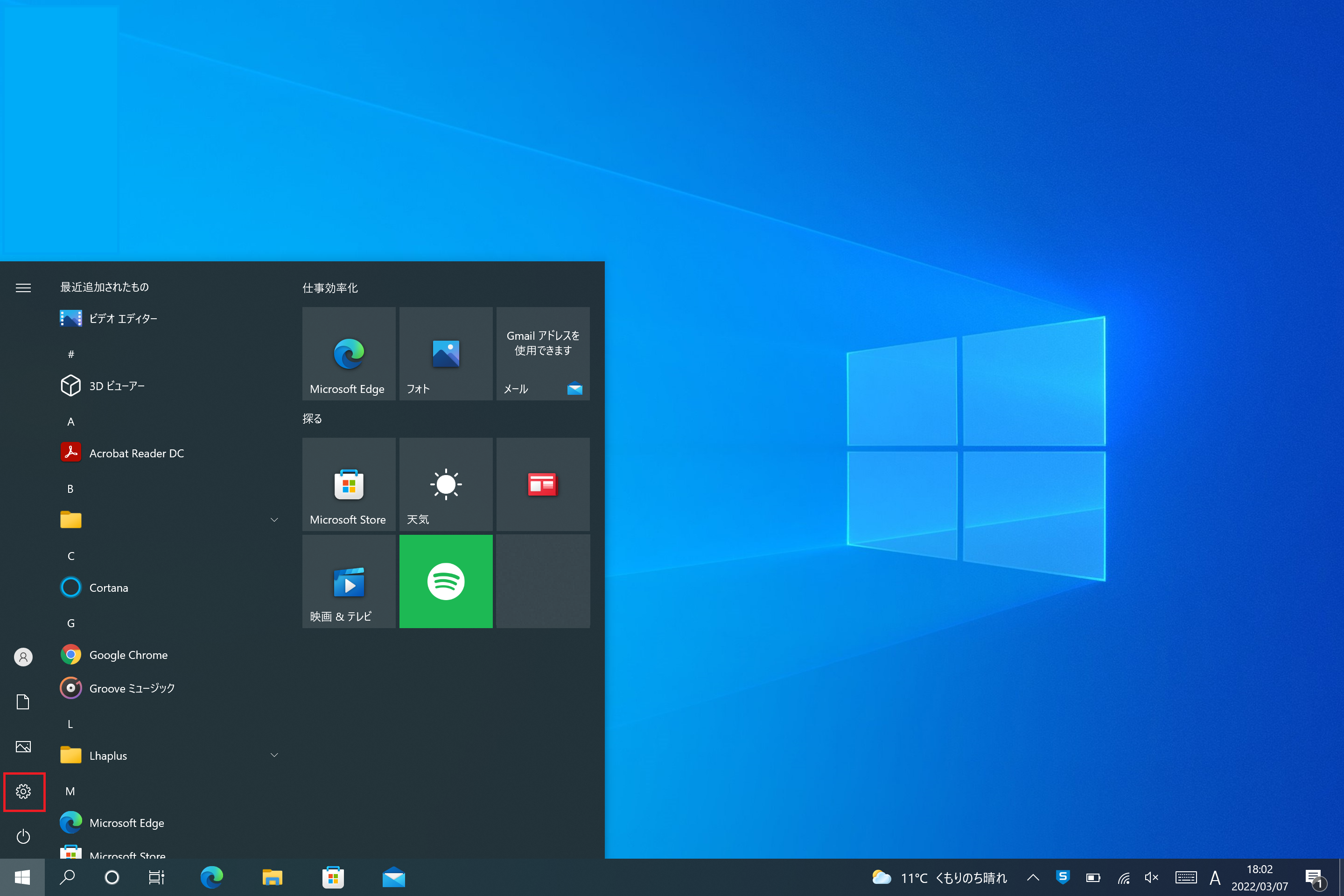The width and height of the screenshot is (1344, 896).
Task: Open the Wi-Fi network tray icon
Action: pyautogui.click(x=1124, y=877)
